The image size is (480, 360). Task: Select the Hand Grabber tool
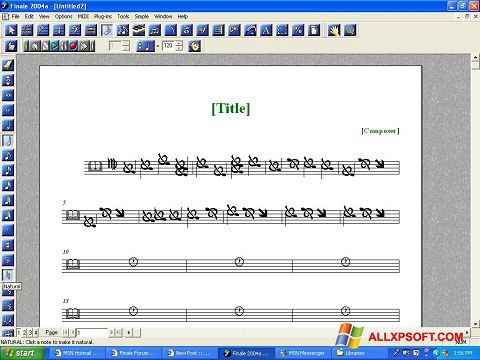334,30
